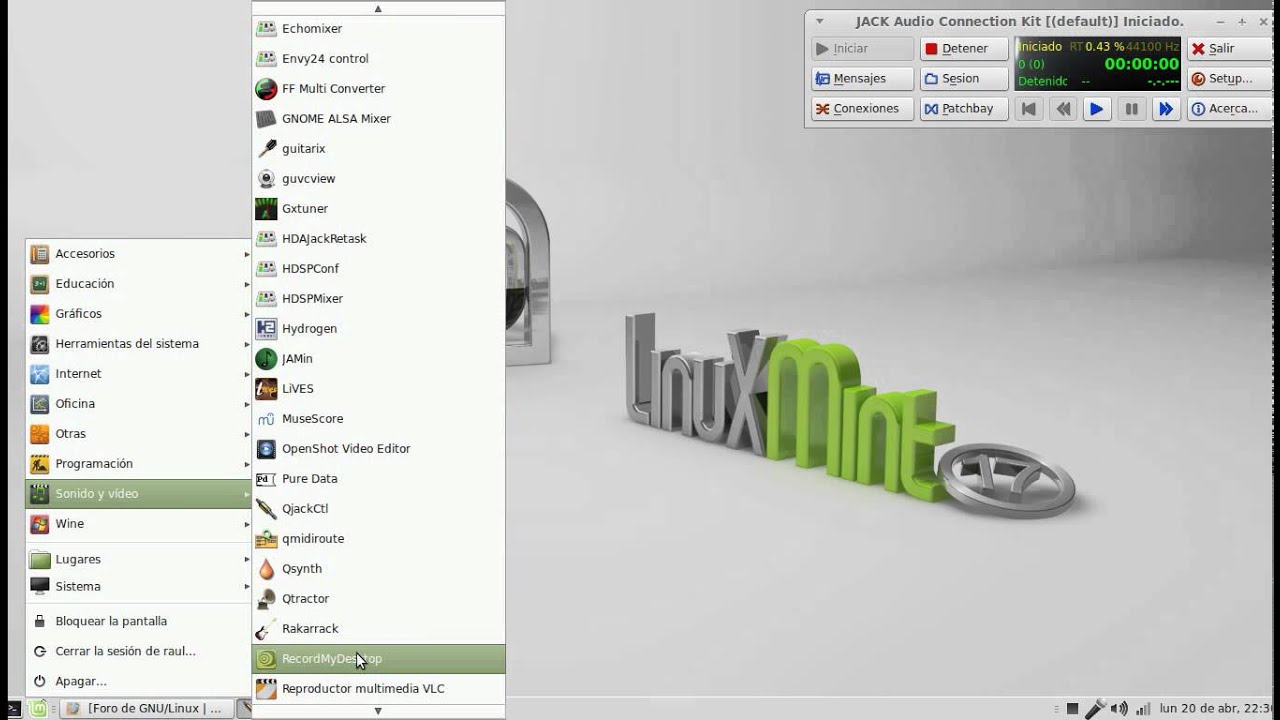This screenshot has width=1280, height=720.
Task: Pause the JACK transport
Action: coord(1131,109)
